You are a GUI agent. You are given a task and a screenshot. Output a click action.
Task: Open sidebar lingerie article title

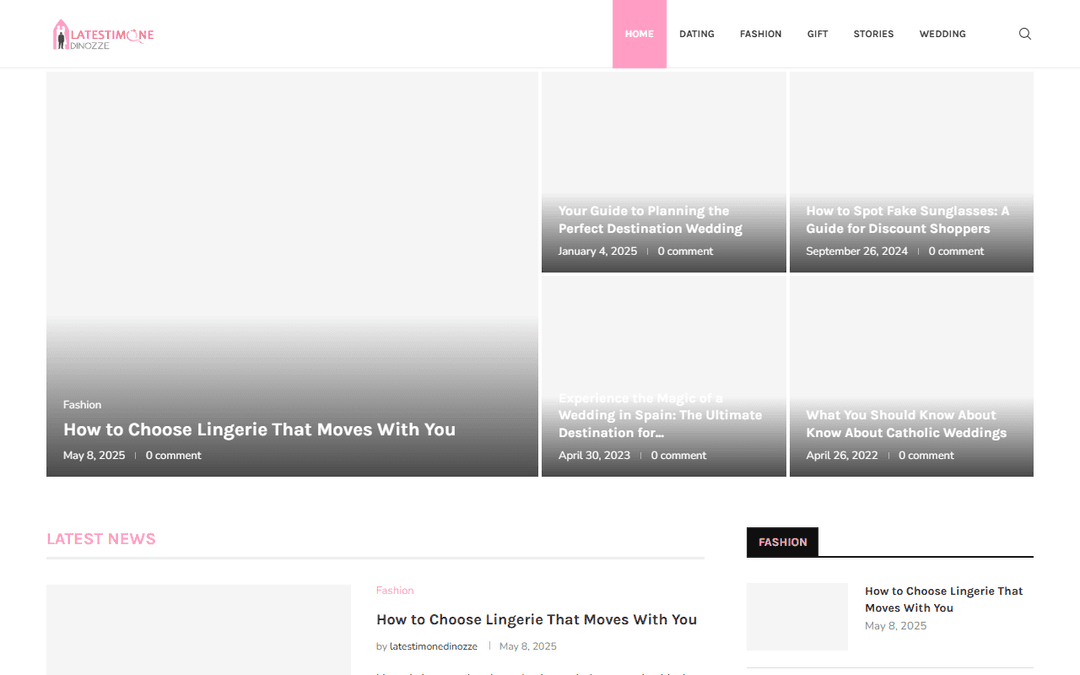[x=943, y=599]
